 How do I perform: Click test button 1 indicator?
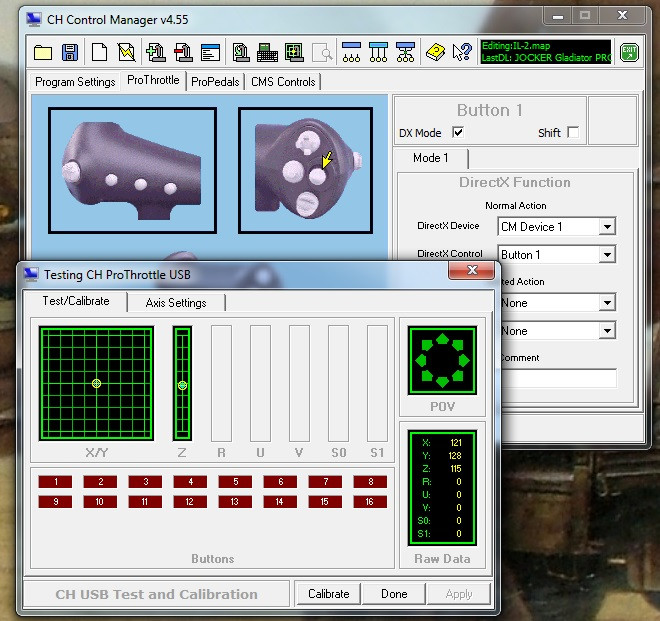tap(54, 482)
